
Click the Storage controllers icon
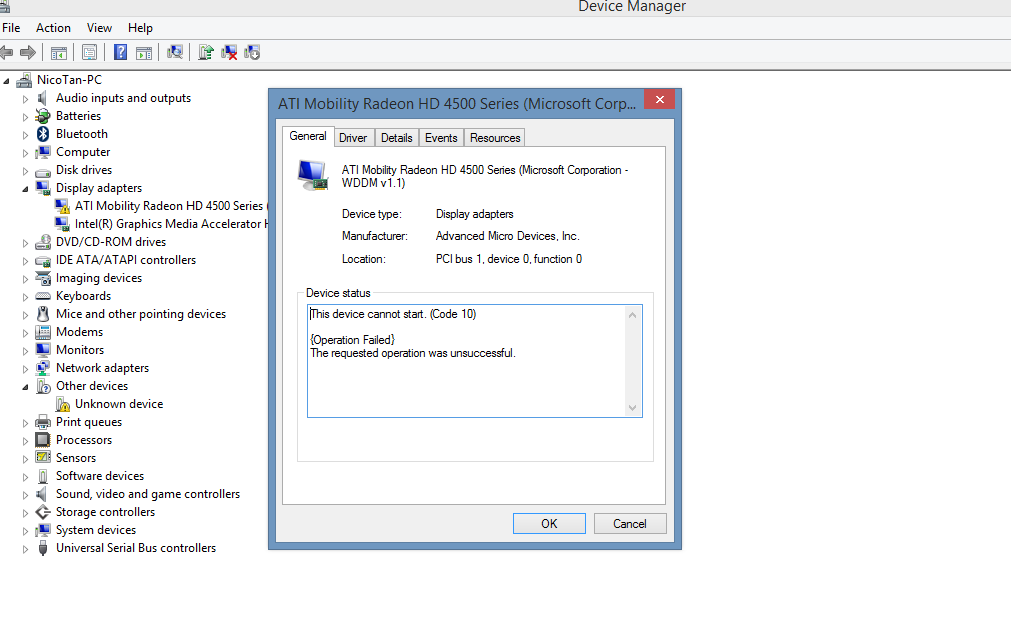click(43, 512)
